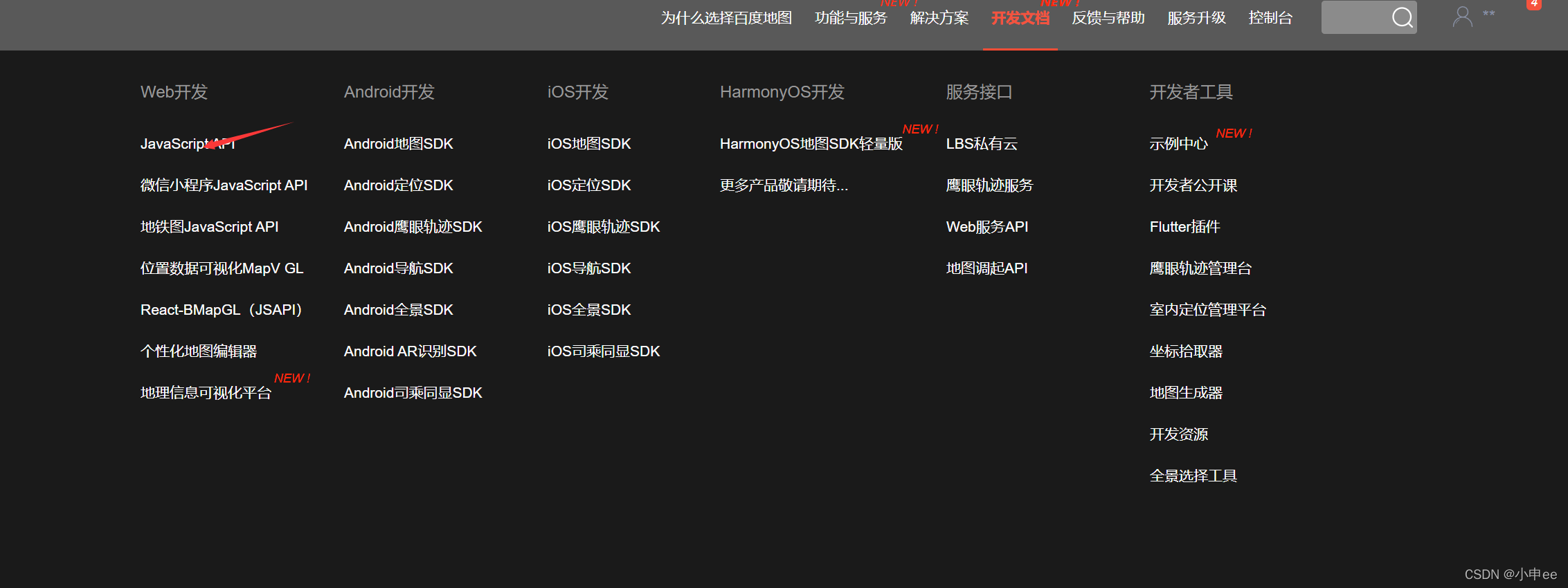Open 坐标拾取器 tool link

(x=1186, y=351)
